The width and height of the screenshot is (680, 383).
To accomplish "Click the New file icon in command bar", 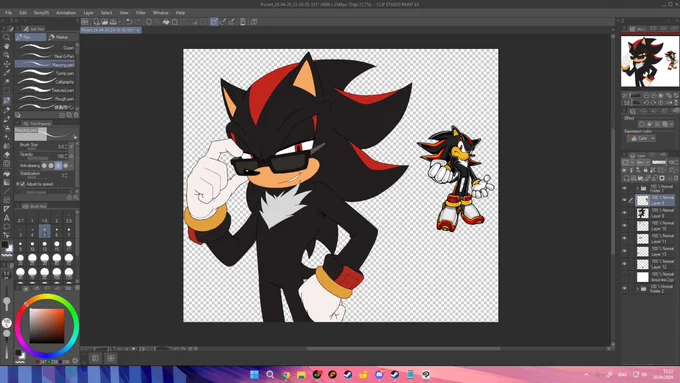I will pos(96,22).
